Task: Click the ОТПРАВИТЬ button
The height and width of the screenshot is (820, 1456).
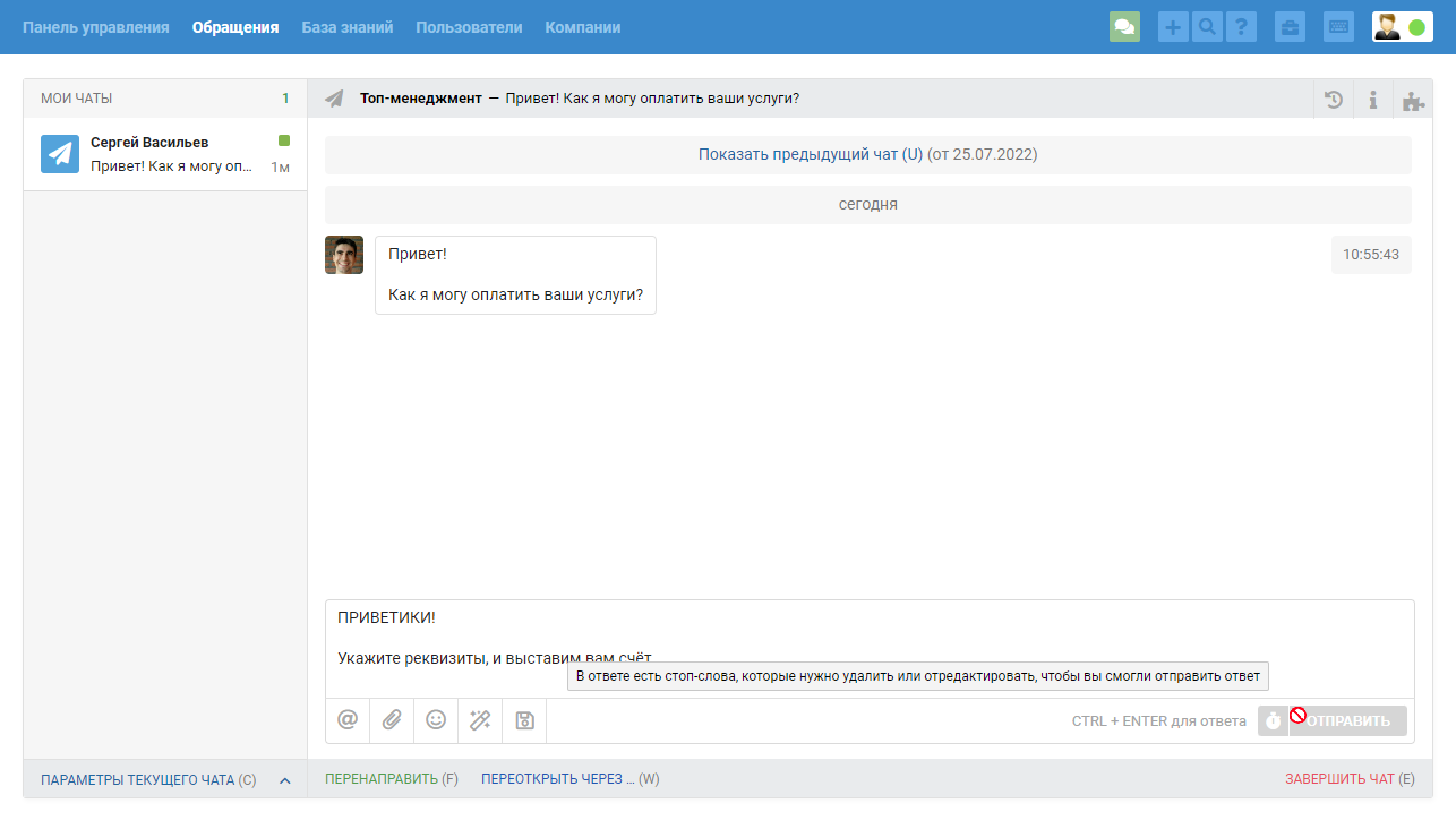Action: [1348, 721]
